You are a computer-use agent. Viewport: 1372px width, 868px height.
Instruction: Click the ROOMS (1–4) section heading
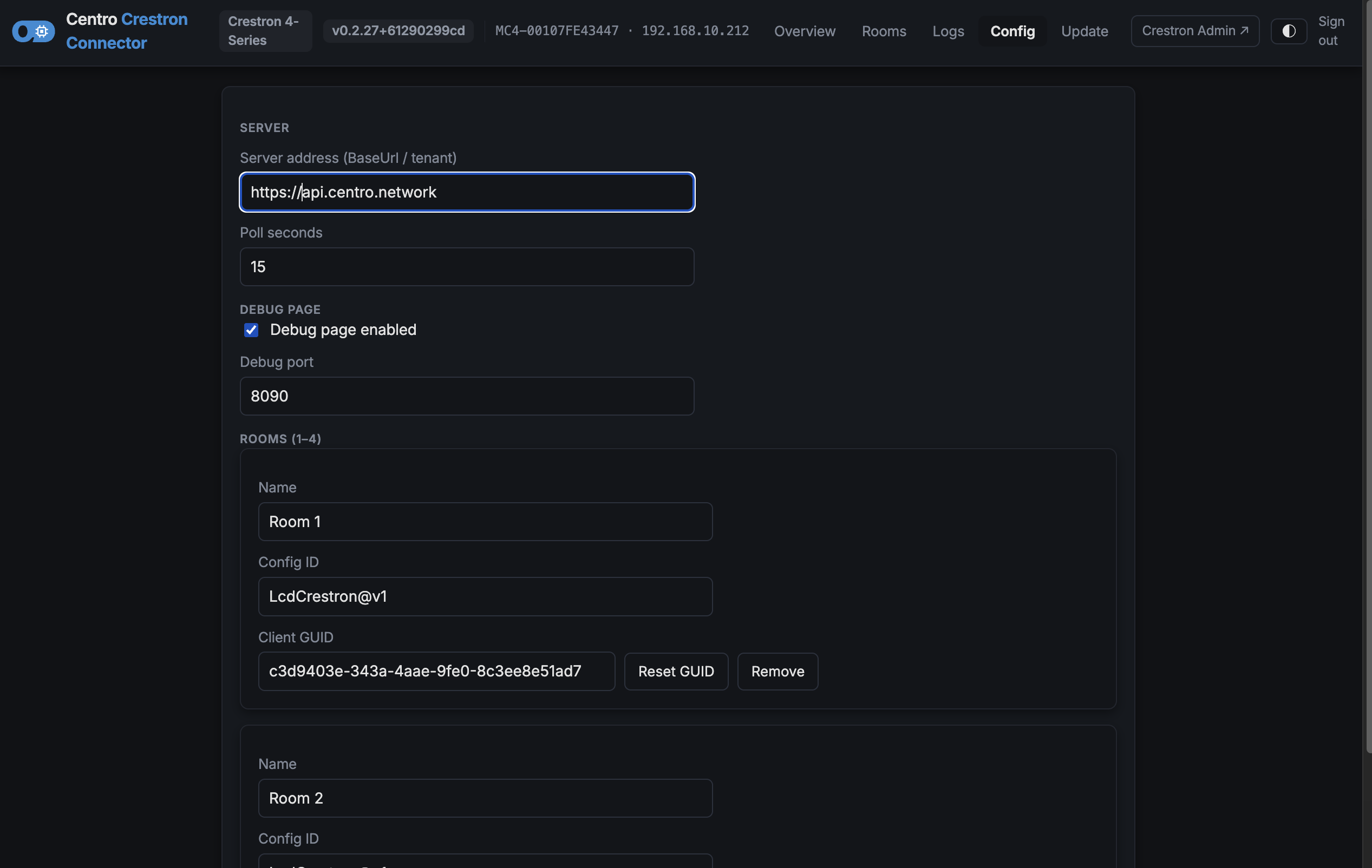[280, 438]
